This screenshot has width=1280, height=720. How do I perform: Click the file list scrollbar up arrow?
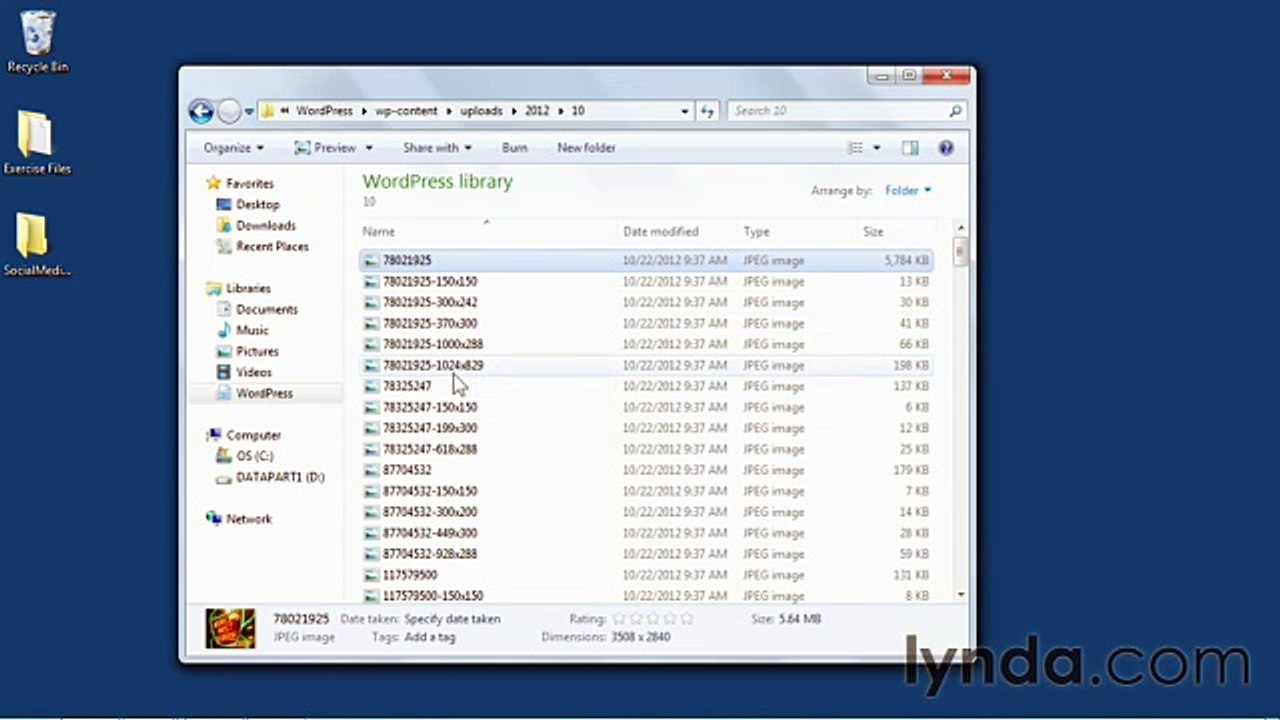961,229
